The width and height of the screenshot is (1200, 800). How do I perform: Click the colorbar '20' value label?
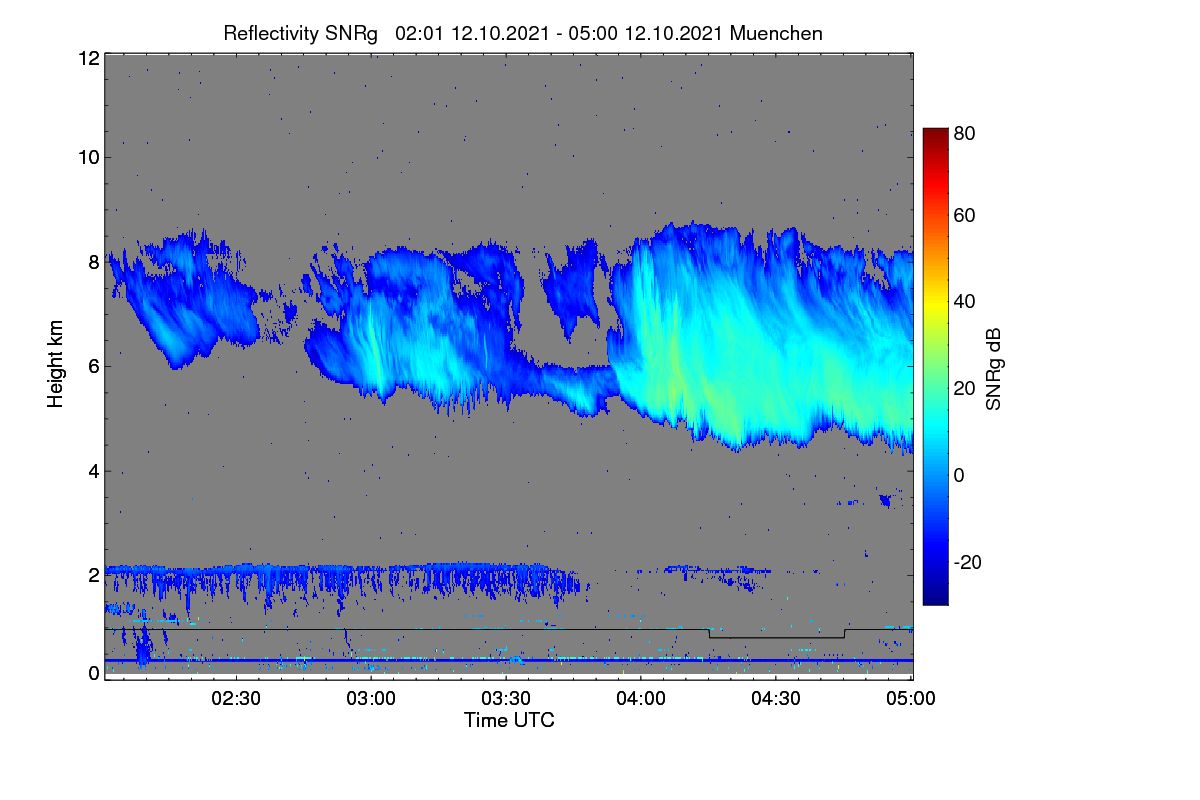(964, 389)
